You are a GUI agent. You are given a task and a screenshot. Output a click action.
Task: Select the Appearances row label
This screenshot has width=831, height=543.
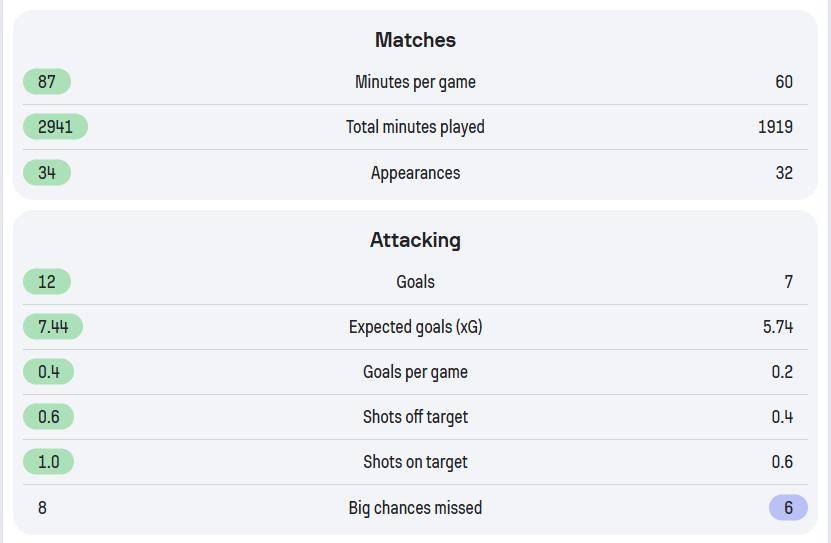pos(415,173)
